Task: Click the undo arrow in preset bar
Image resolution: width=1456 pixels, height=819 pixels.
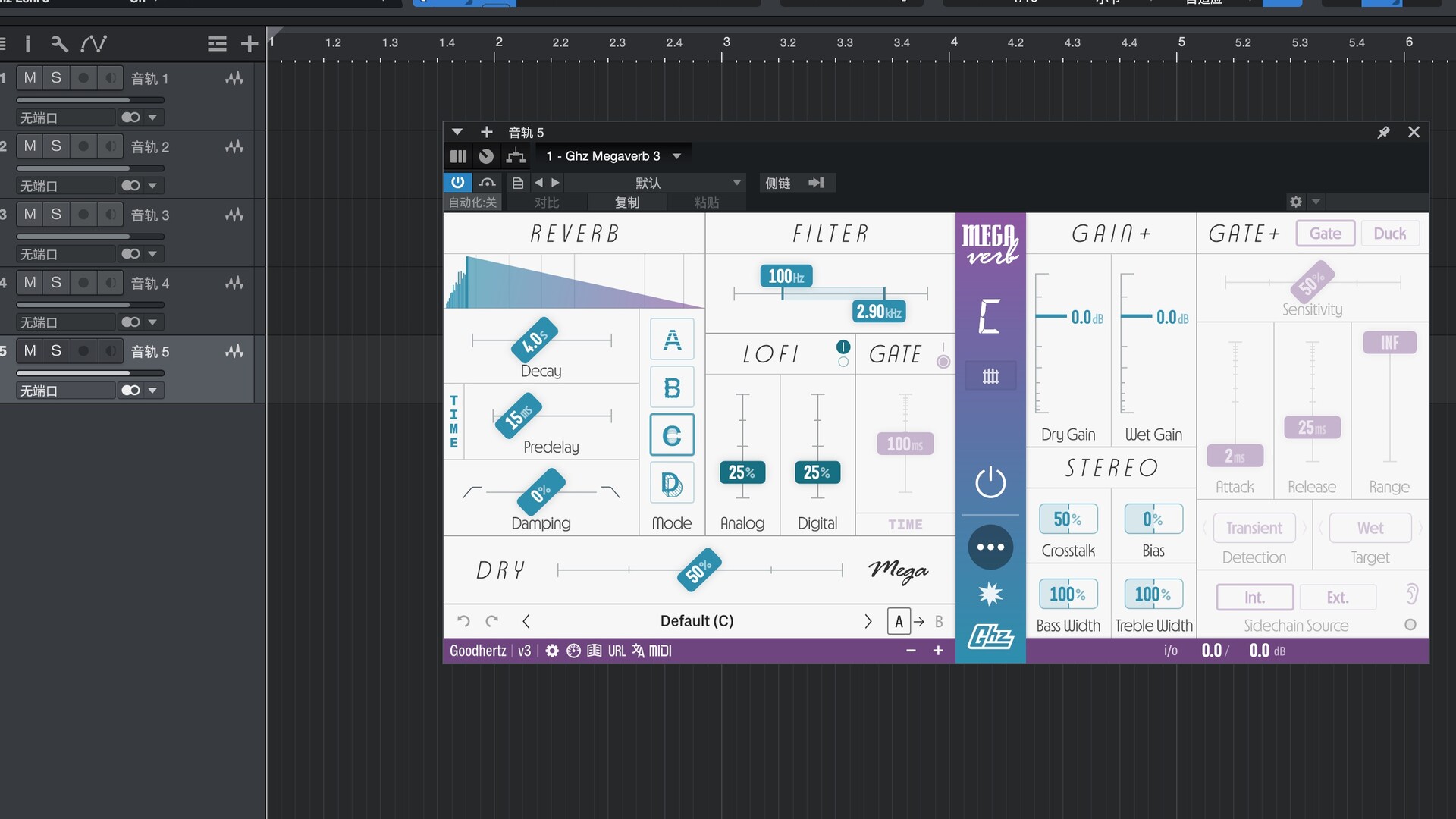Action: 463,621
